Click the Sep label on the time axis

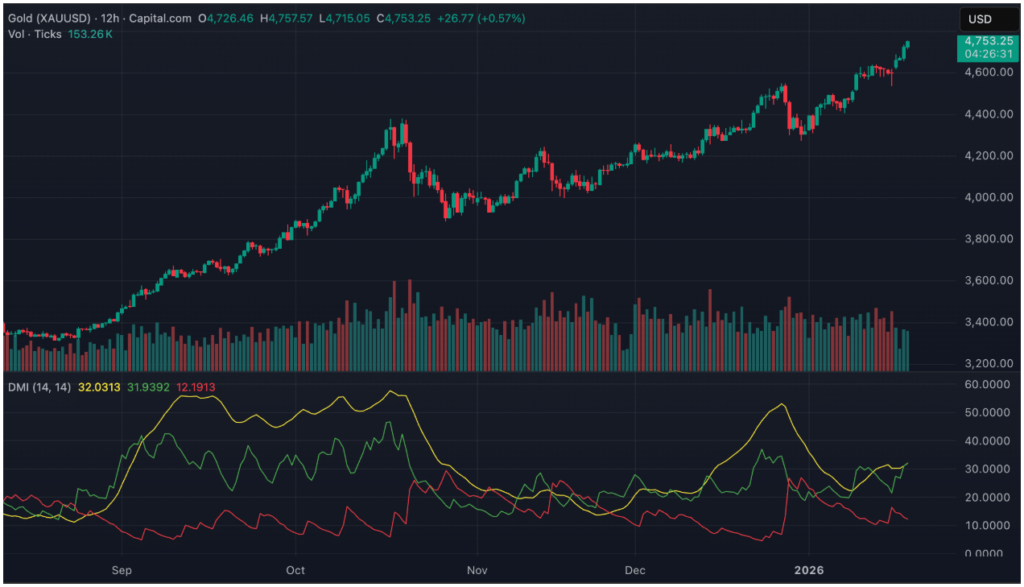click(x=123, y=570)
